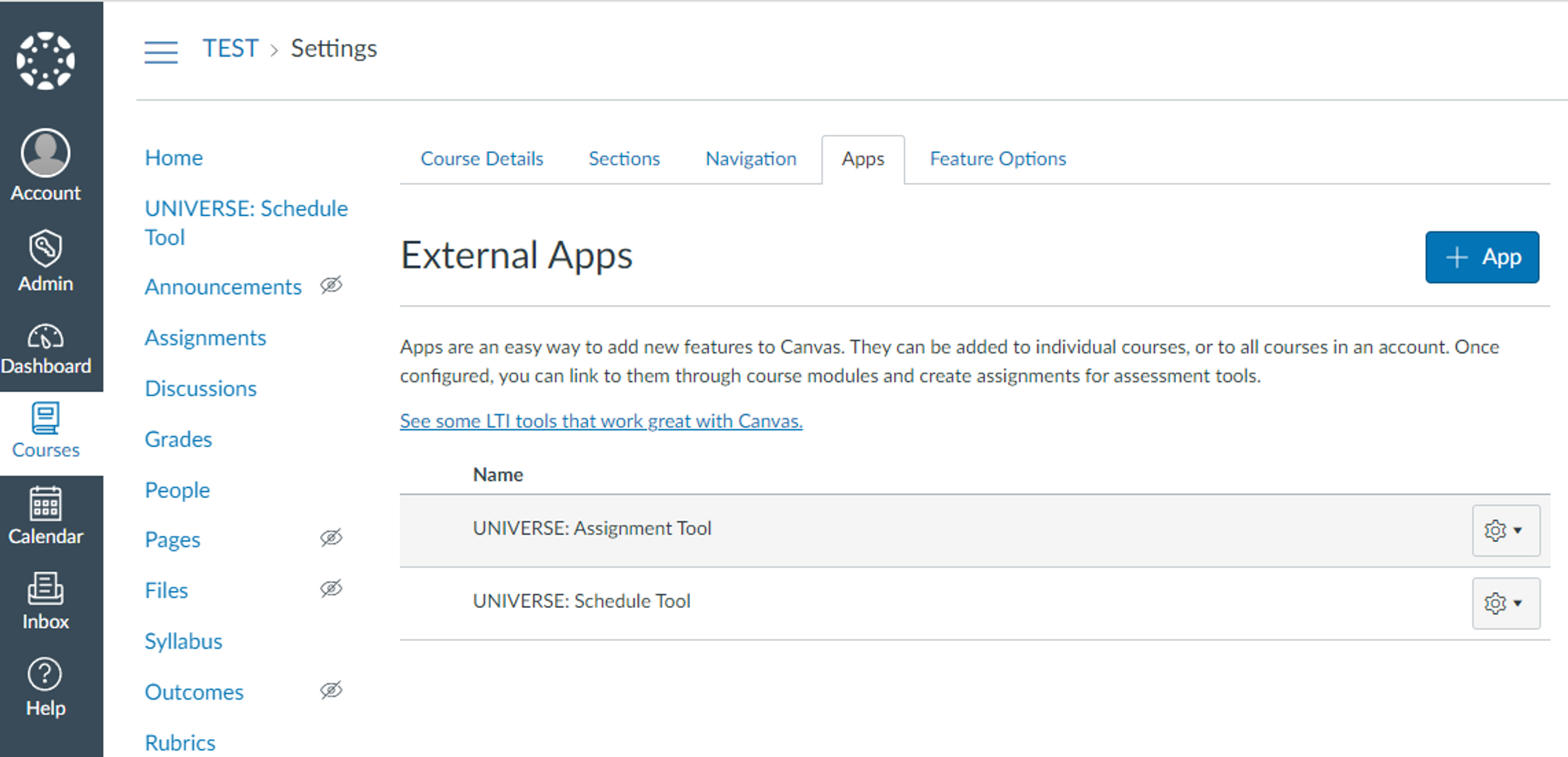Open People in course menu

177,490
